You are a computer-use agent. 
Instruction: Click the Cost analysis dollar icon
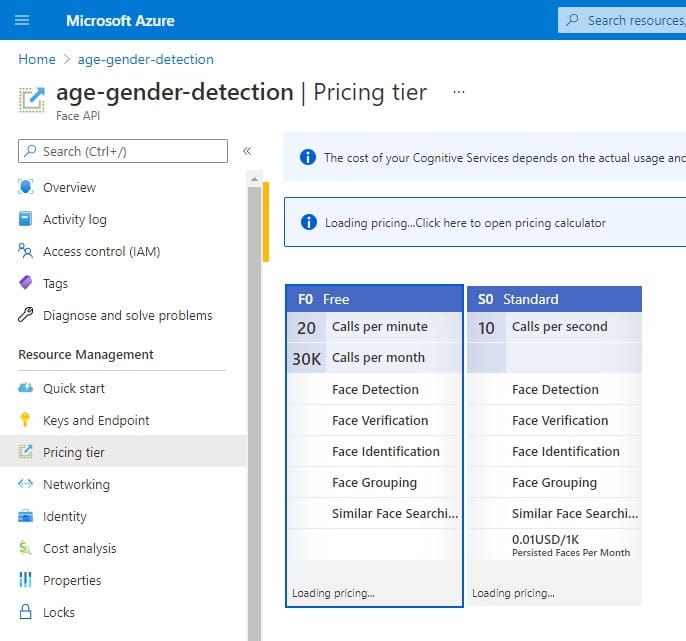pyautogui.click(x=25, y=548)
